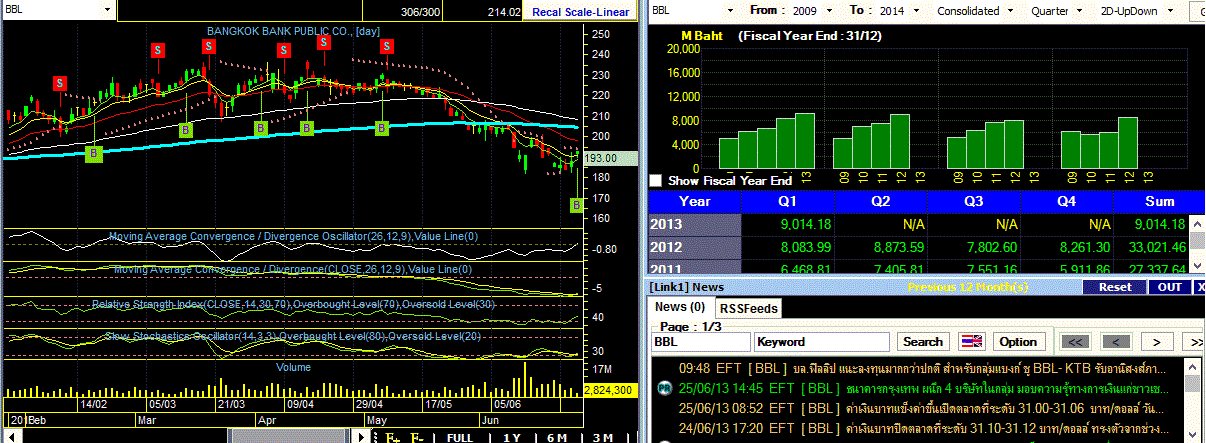
Task: Click the 2,824,300 volume value label
Action: pyautogui.click(x=609, y=389)
